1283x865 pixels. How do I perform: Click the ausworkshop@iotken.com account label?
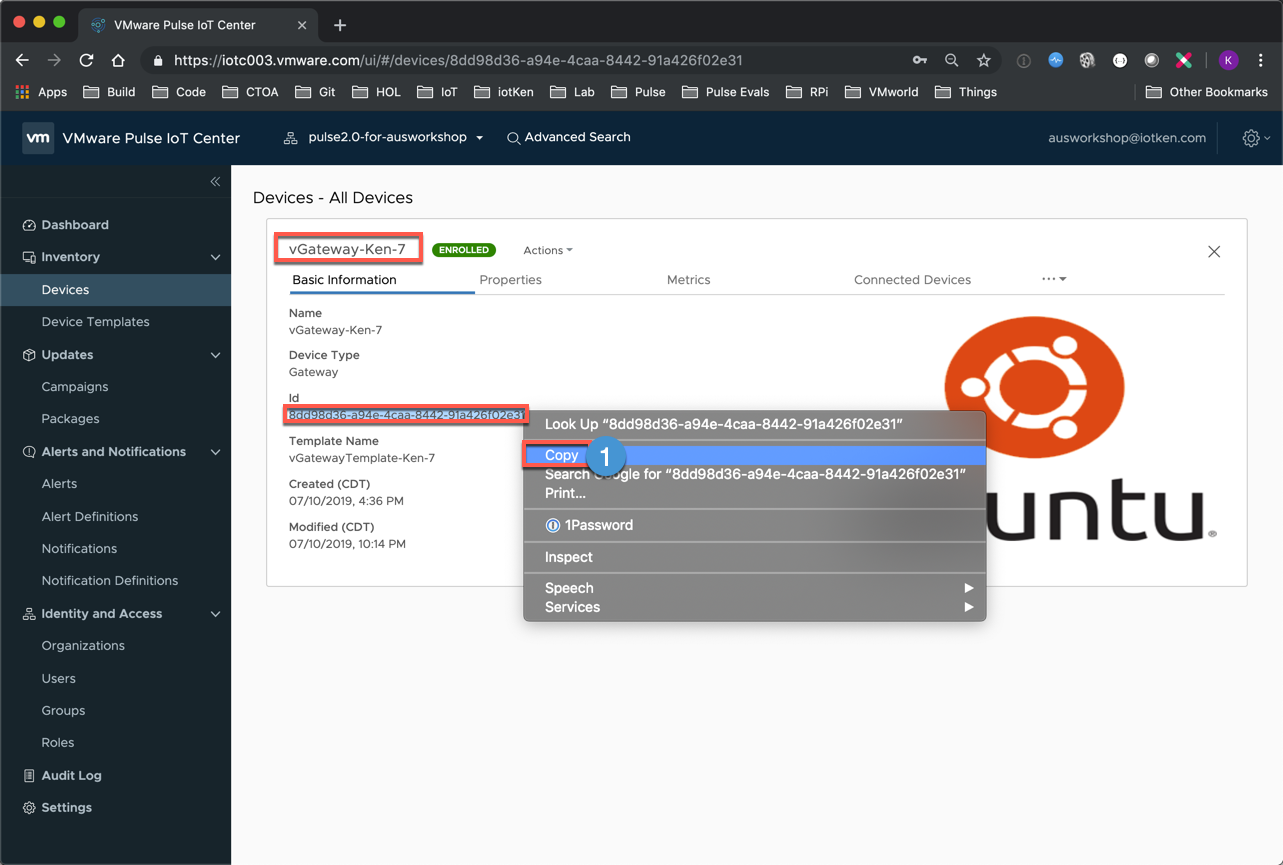click(x=1127, y=138)
